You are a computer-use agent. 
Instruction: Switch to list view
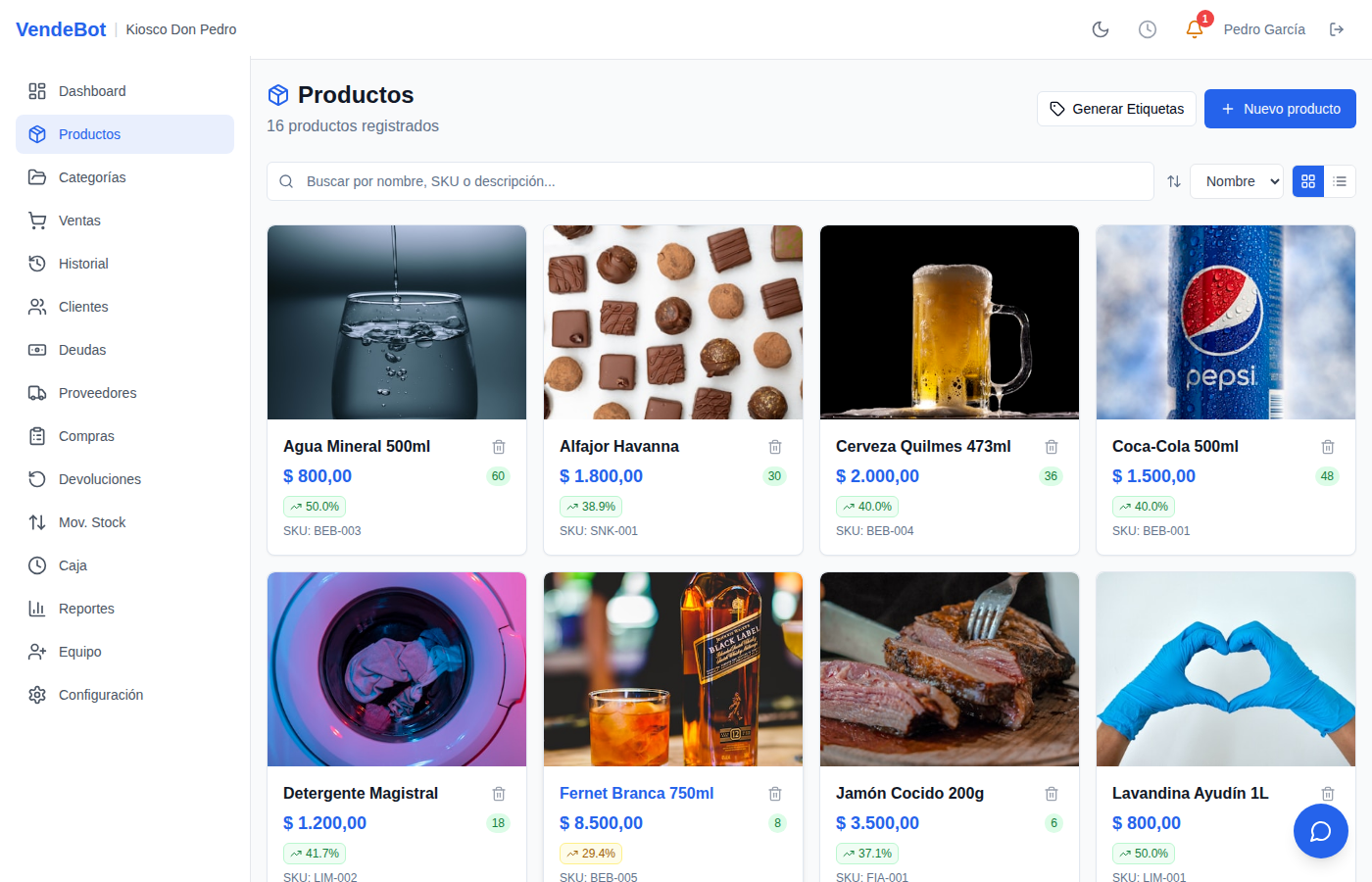pyautogui.click(x=1340, y=181)
